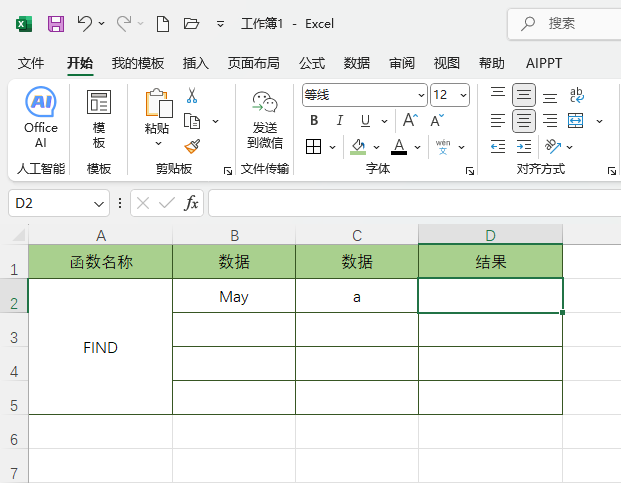
Task: Activate the Format Painter brush
Action: 192,146
